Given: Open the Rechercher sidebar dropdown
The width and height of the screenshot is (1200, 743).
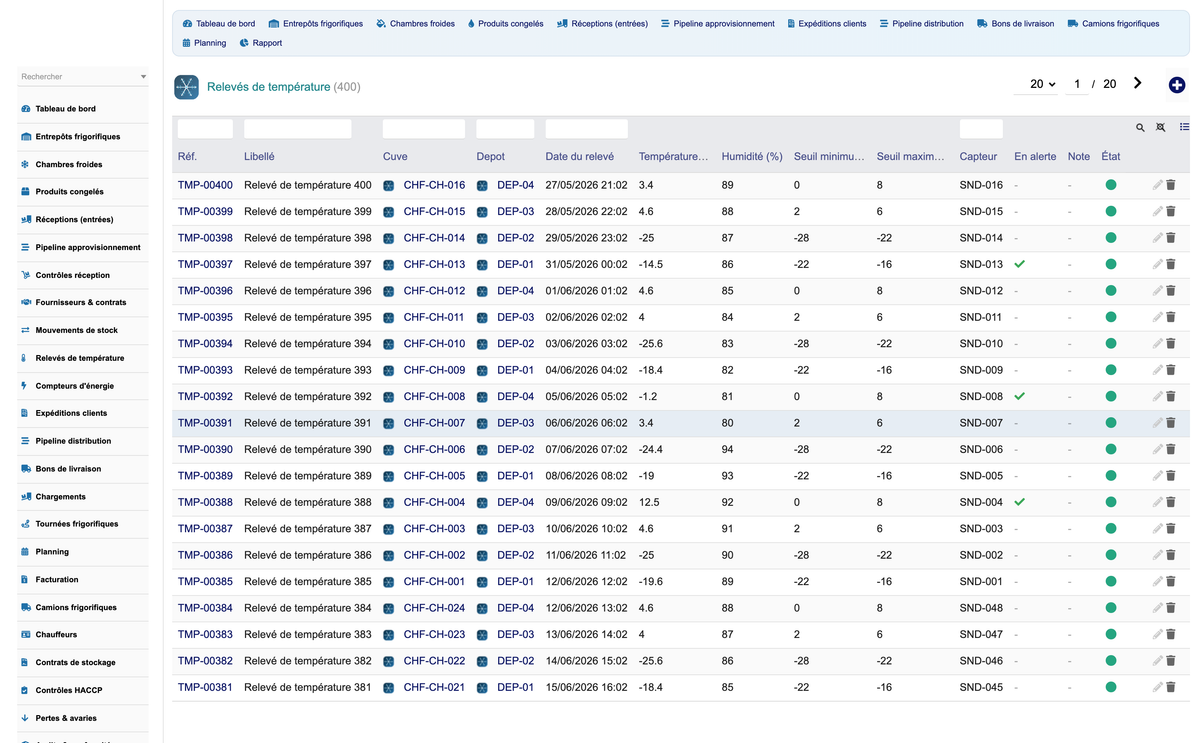Looking at the screenshot, I should coord(83,76).
